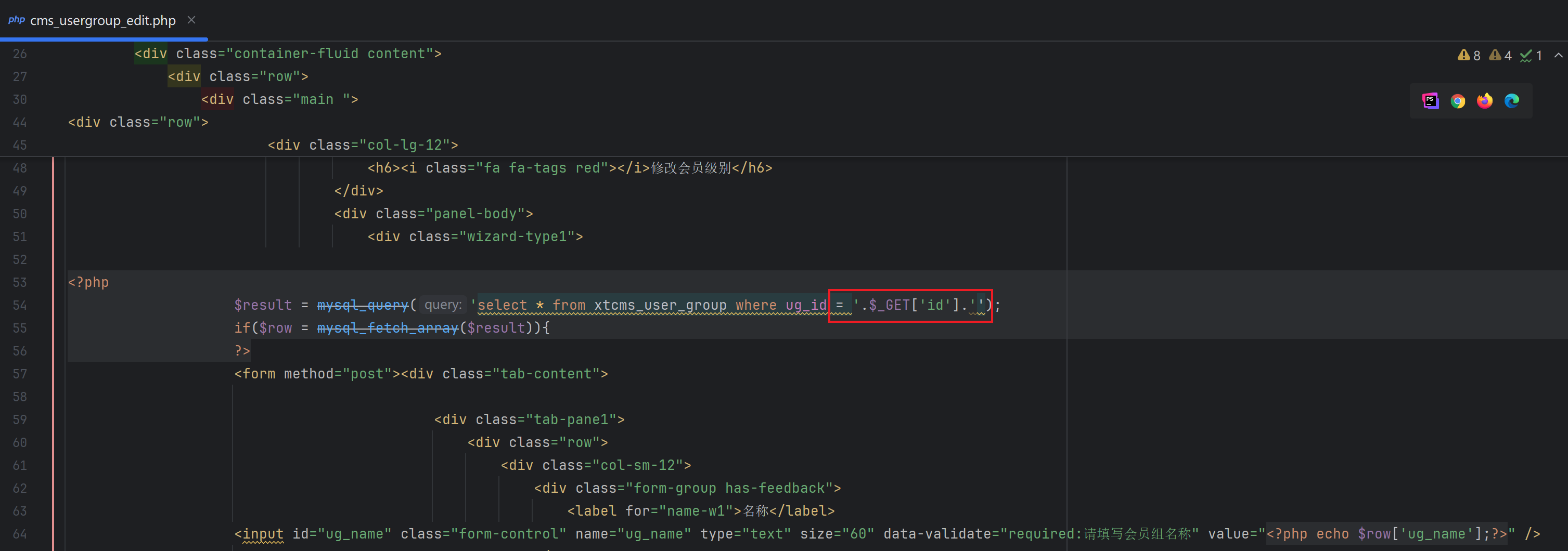
Task: Click the sticky line div class="col-lg-12"
Action: tap(363, 146)
